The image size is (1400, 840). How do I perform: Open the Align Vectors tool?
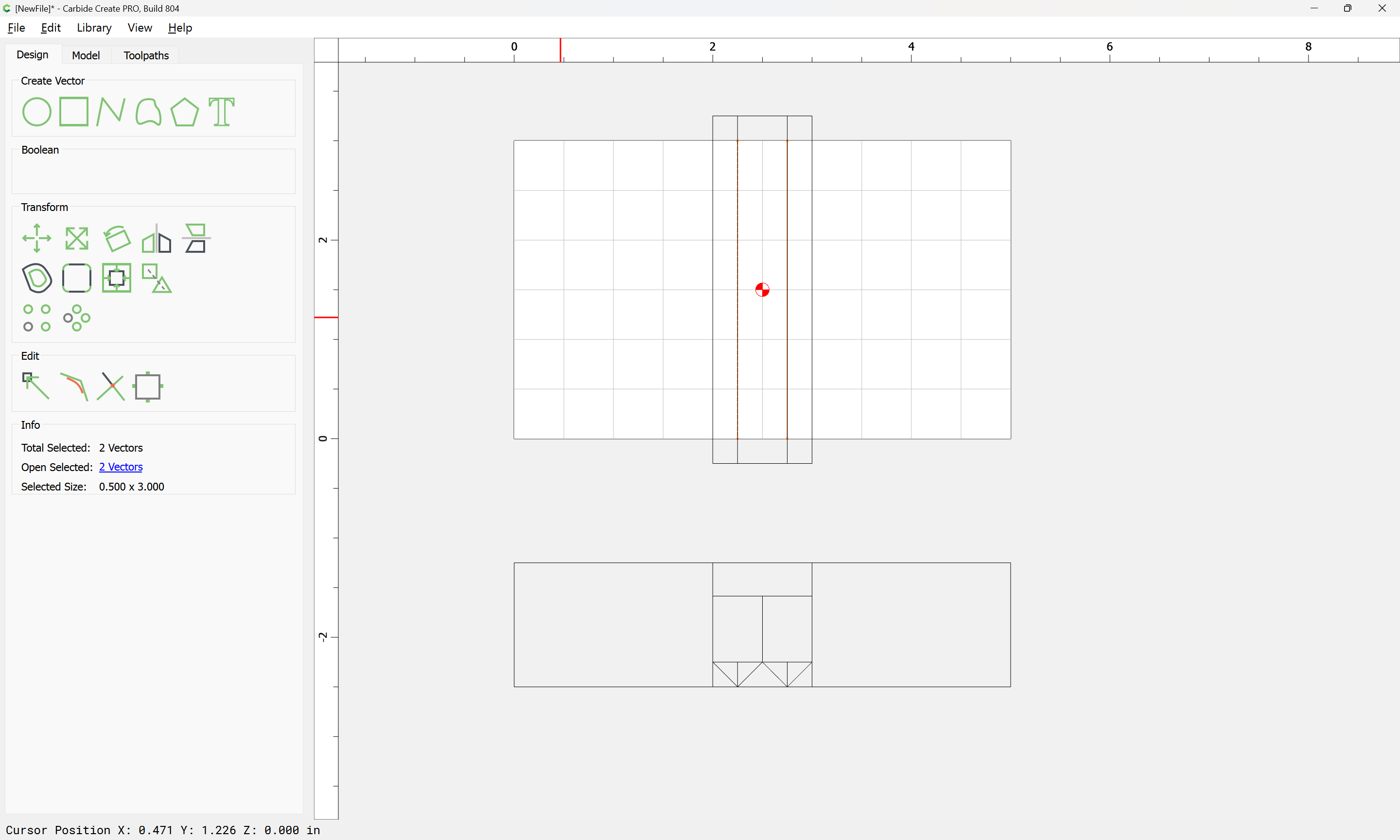tap(117, 278)
